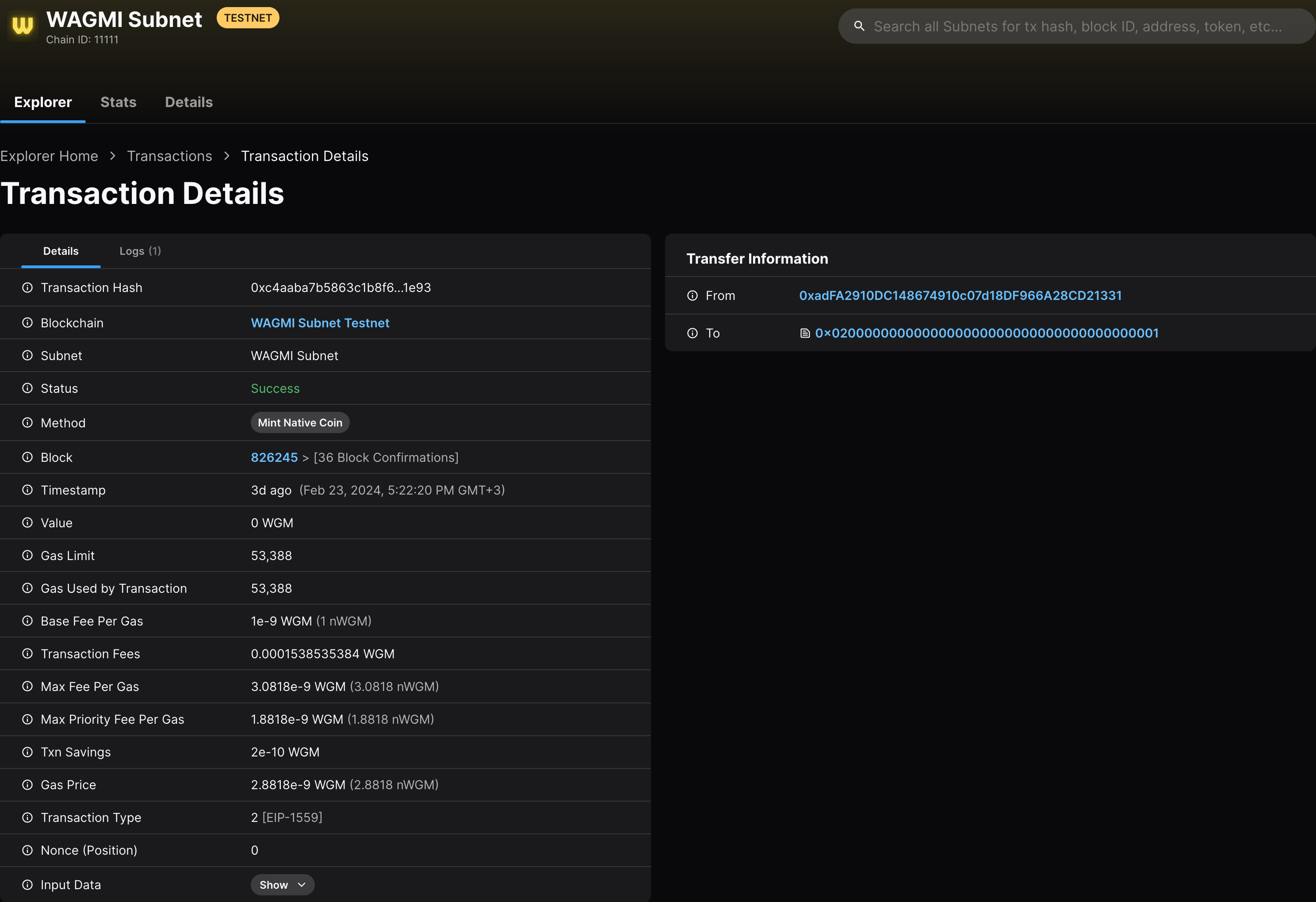Click chevron after Explorer Home breadcrumb

(x=113, y=156)
